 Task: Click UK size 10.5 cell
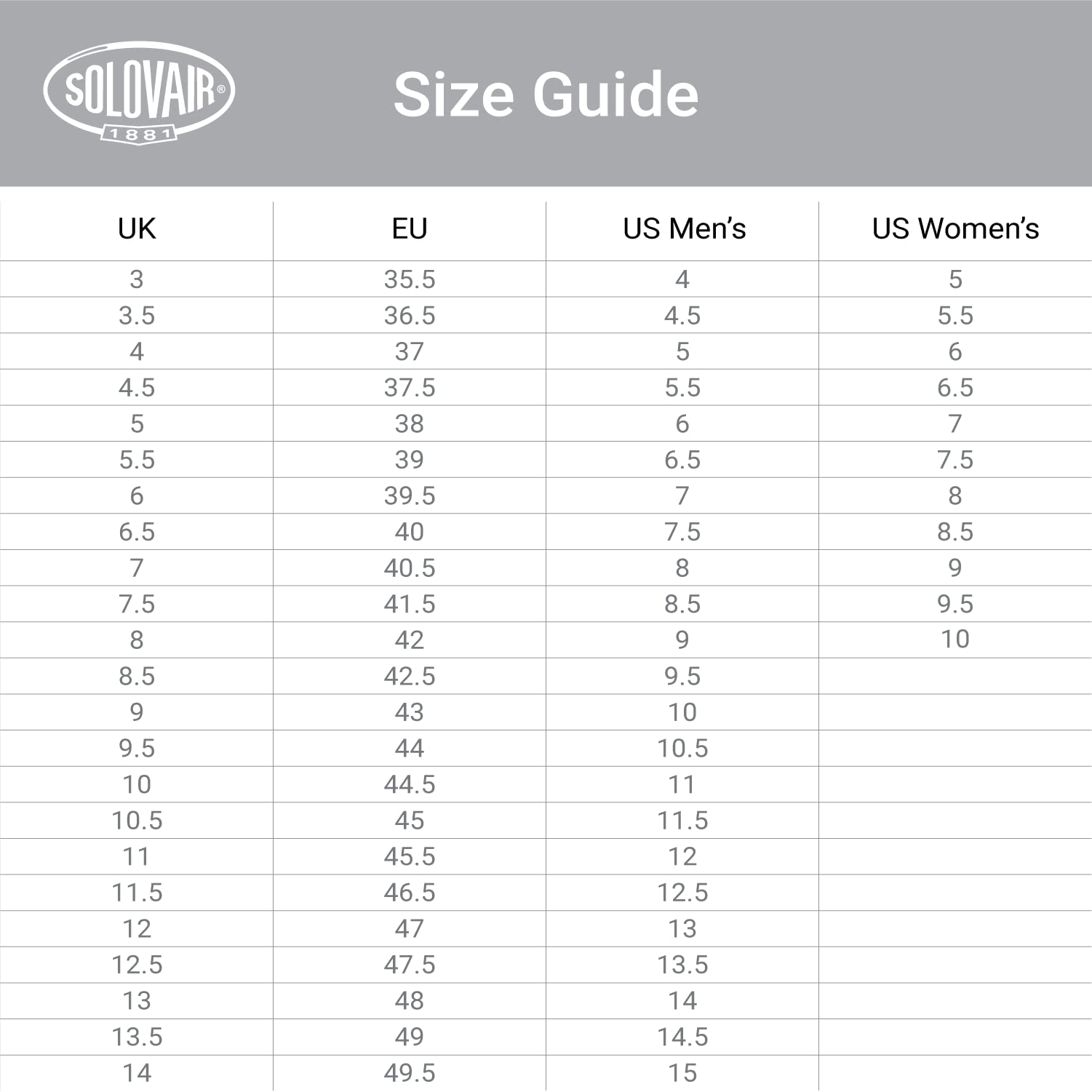(x=137, y=821)
